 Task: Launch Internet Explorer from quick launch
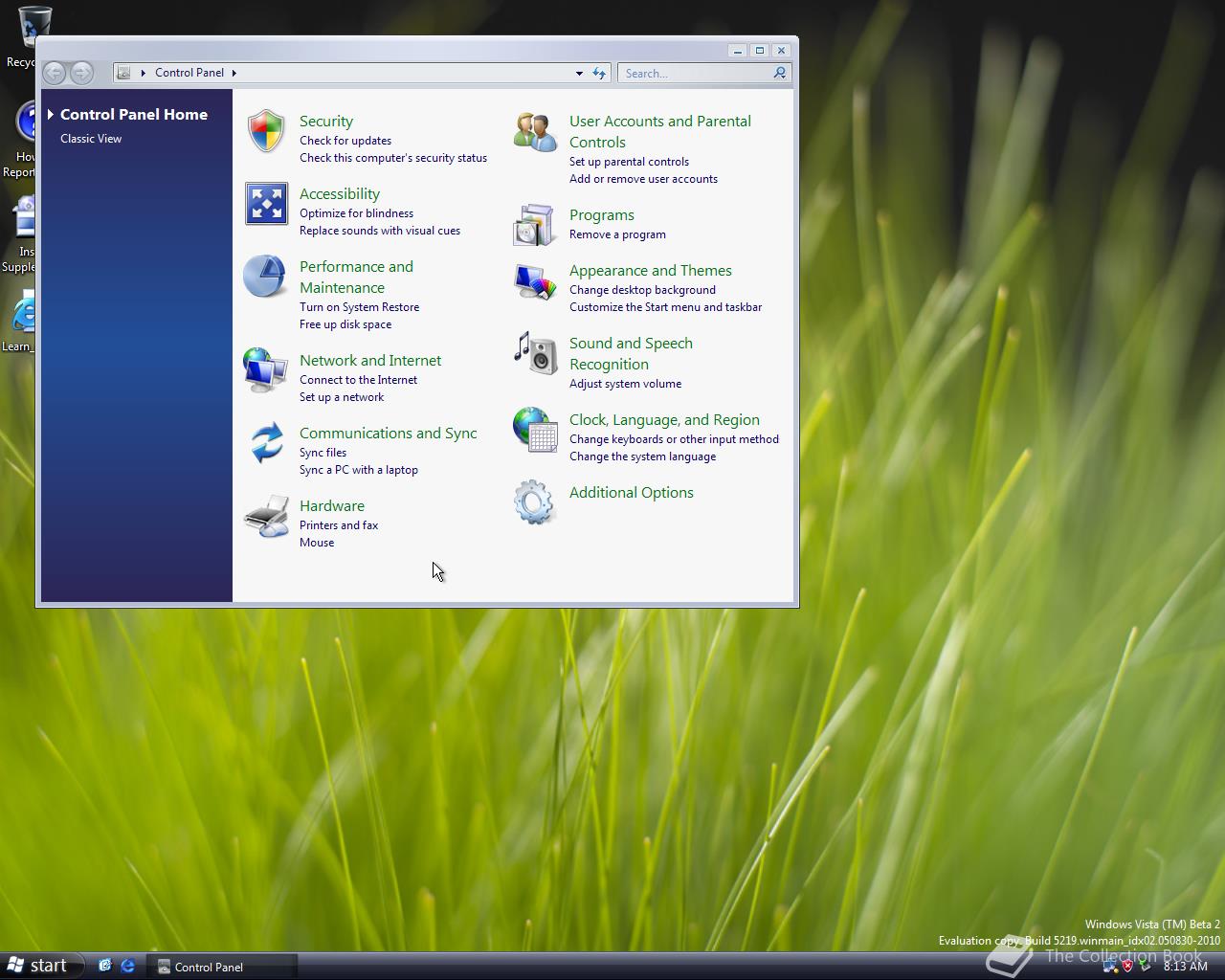[x=127, y=967]
